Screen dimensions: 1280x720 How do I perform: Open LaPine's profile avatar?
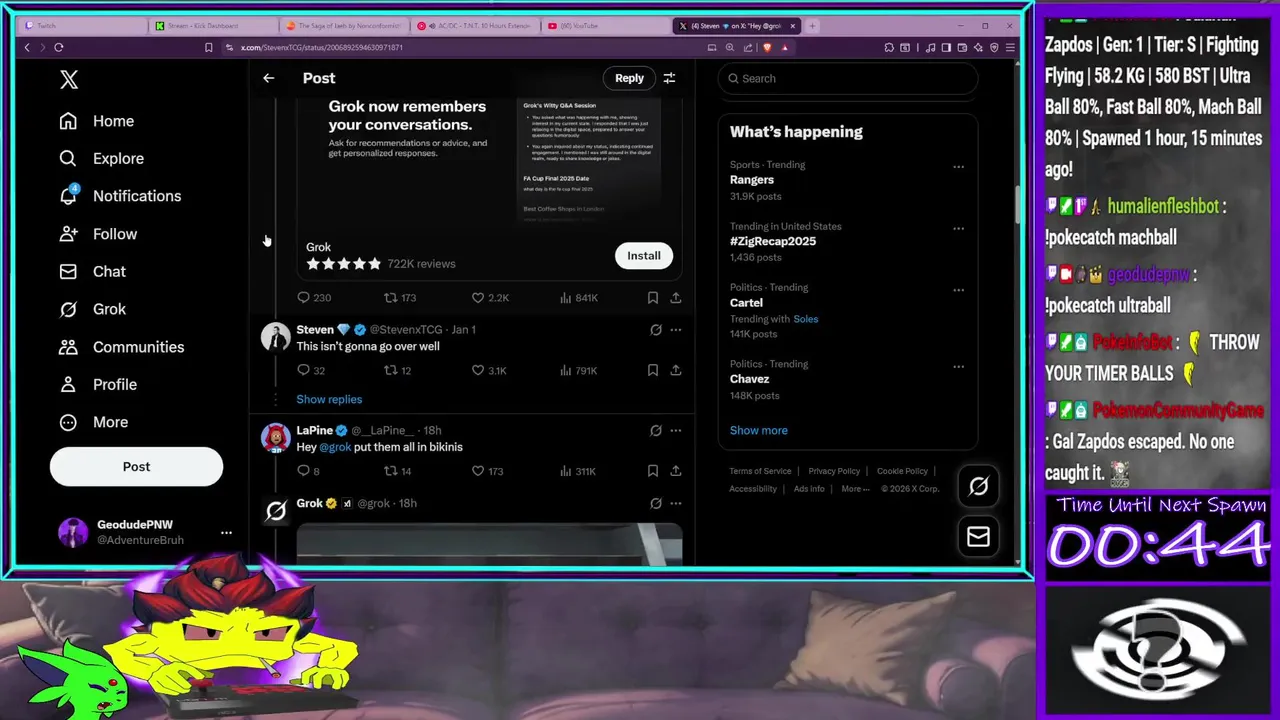click(275, 438)
